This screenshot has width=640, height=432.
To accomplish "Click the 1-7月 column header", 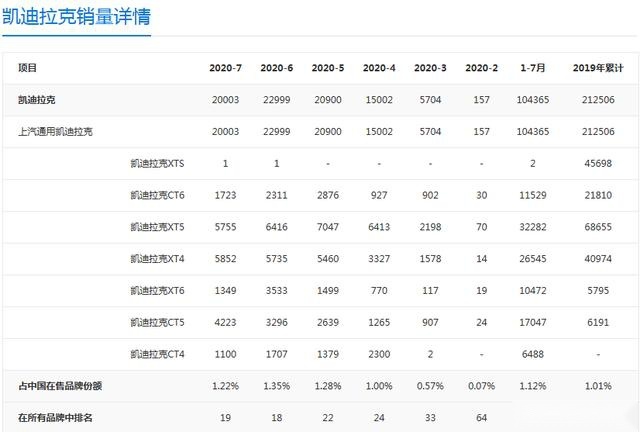I will pos(533,68).
